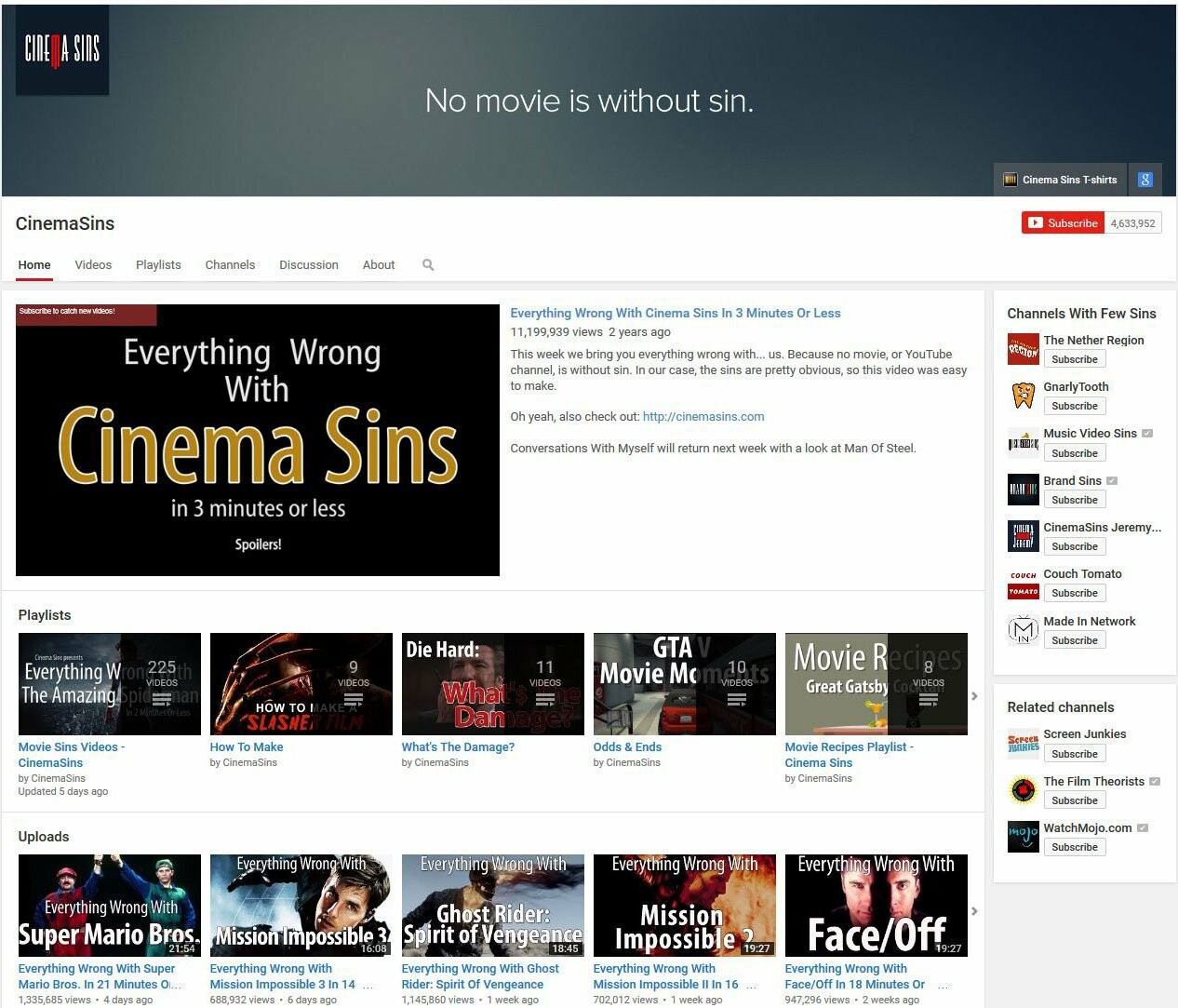This screenshot has width=1178, height=1008.
Task: Click the subscriber count 4,633,952
Action: click(x=1132, y=223)
